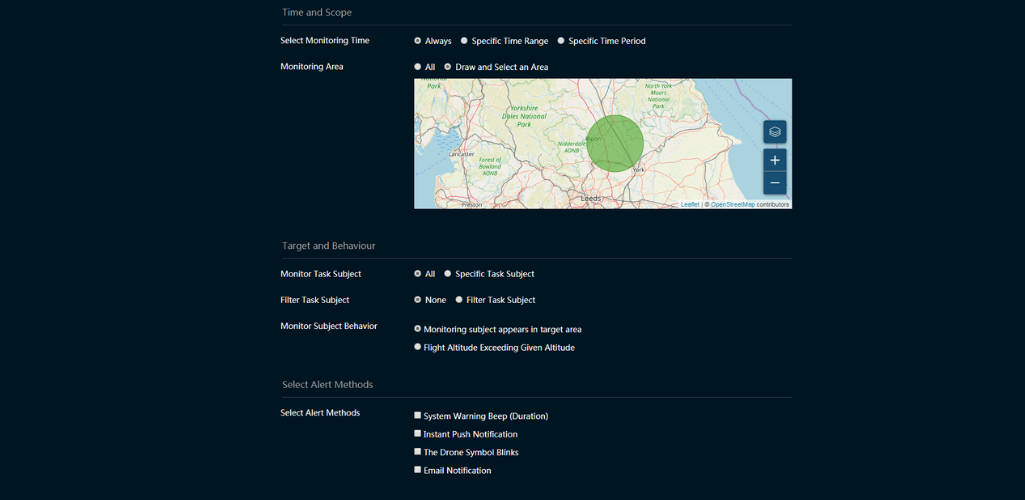Select Monitoring subject appears in target area
The height and width of the screenshot is (500, 1025).
(418, 329)
